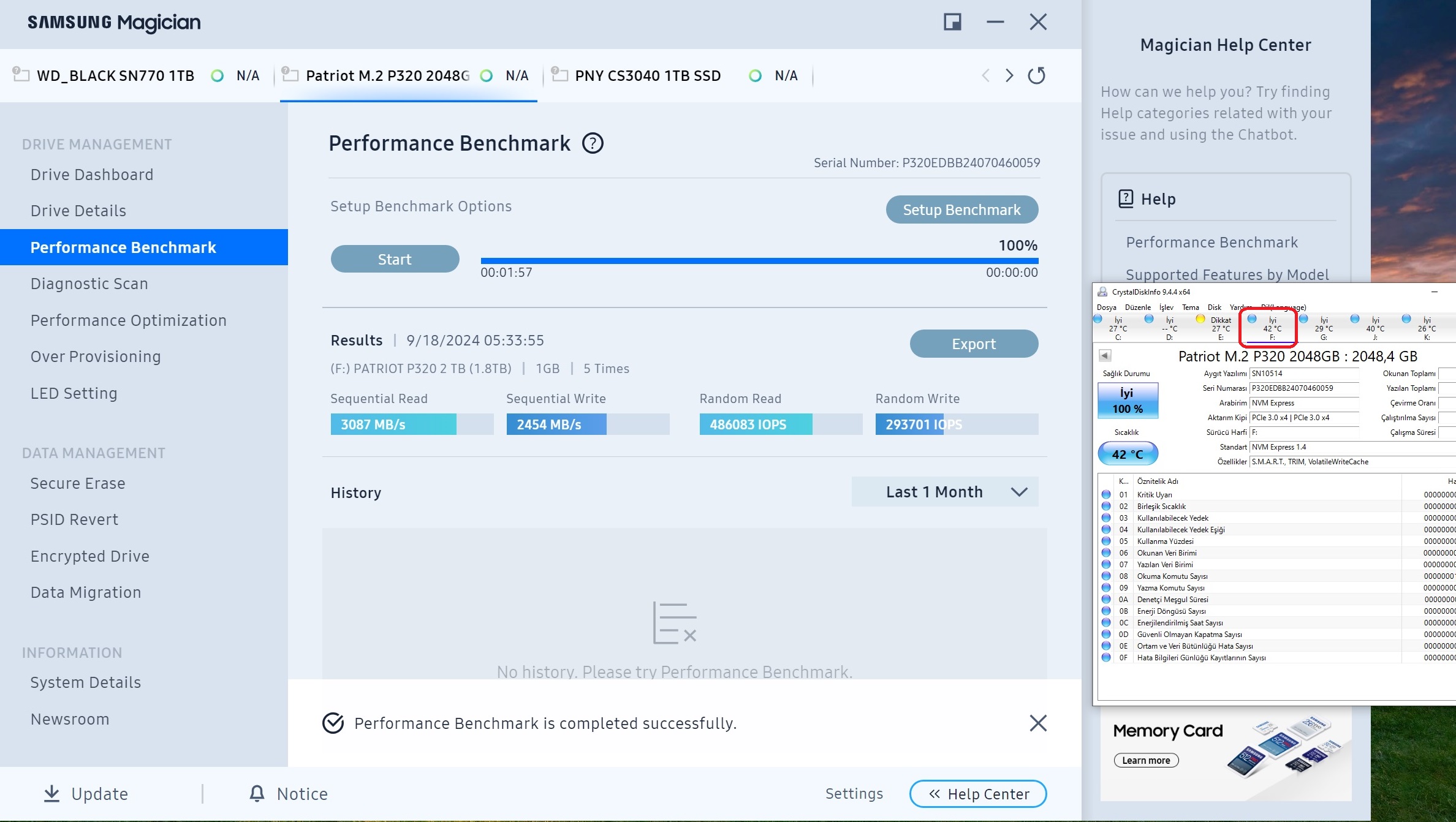Screen dimensions: 1456x822
Task: Click the Notice bell icon
Action: (x=257, y=793)
